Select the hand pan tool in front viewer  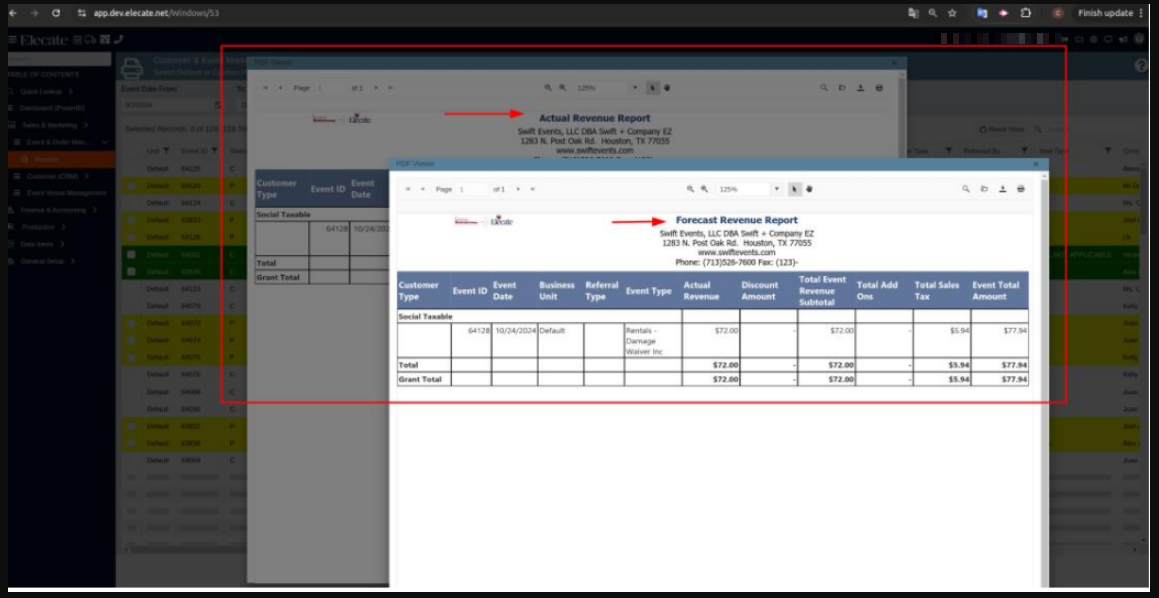click(x=806, y=189)
